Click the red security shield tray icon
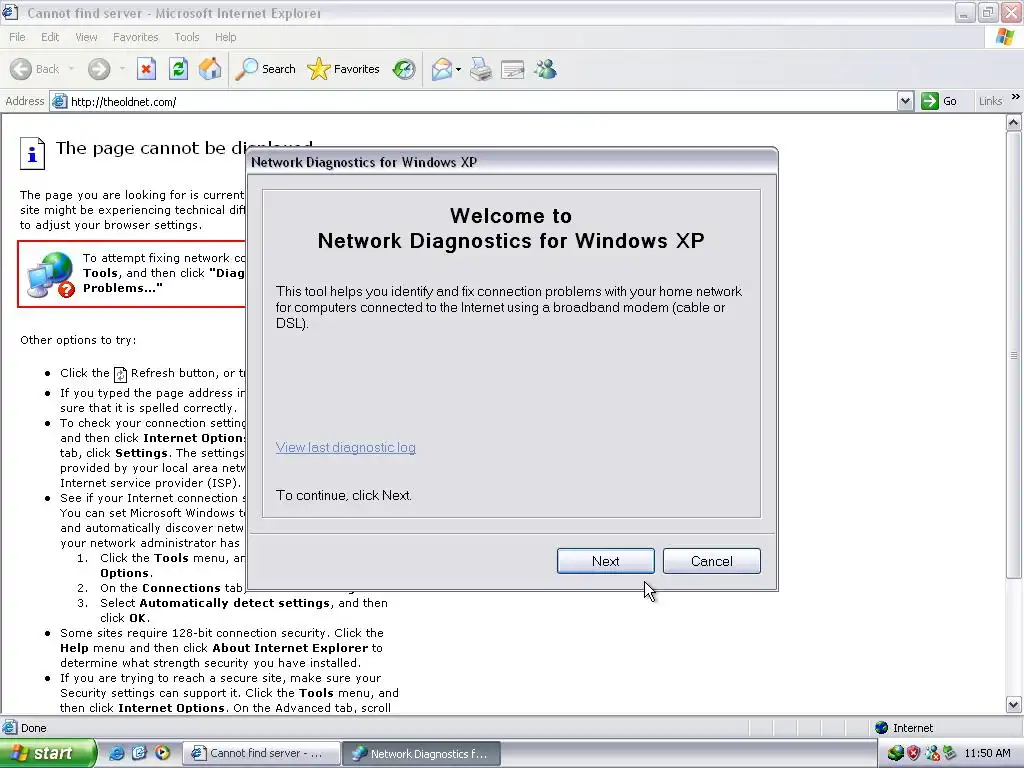Image resolution: width=1024 pixels, height=768 pixels. (914, 754)
